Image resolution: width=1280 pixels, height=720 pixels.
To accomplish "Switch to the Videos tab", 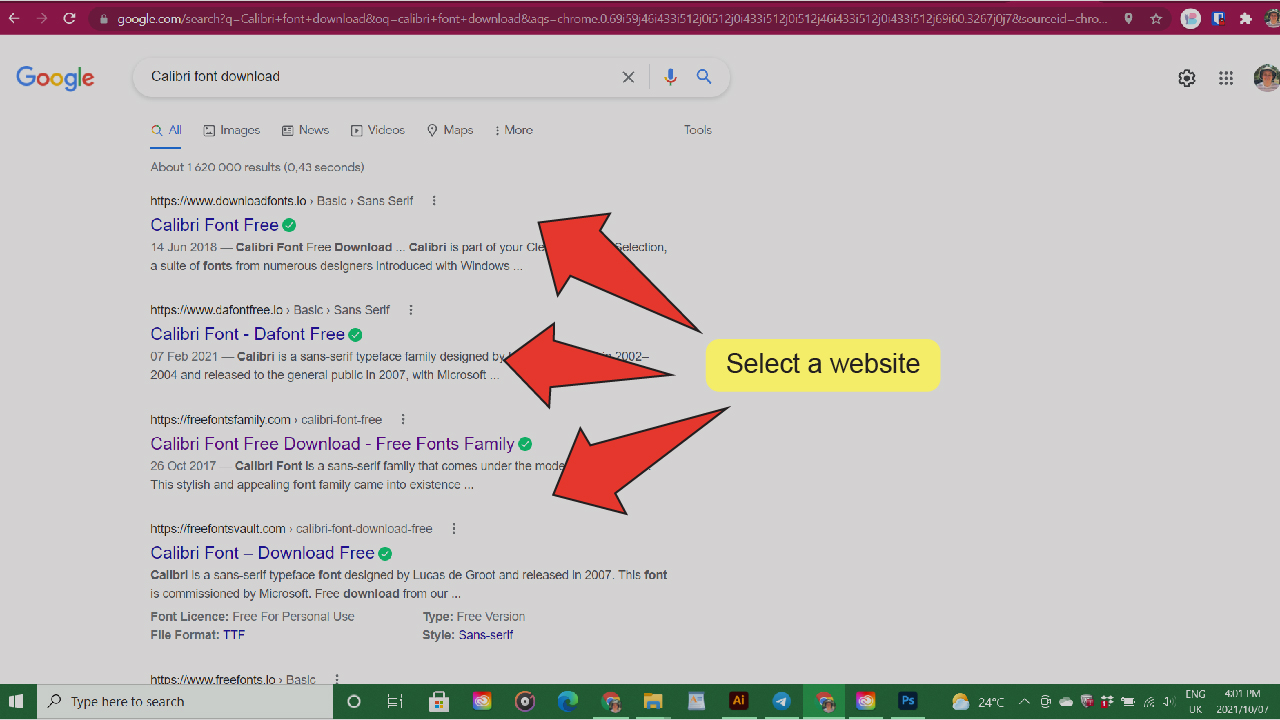I will (x=378, y=130).
